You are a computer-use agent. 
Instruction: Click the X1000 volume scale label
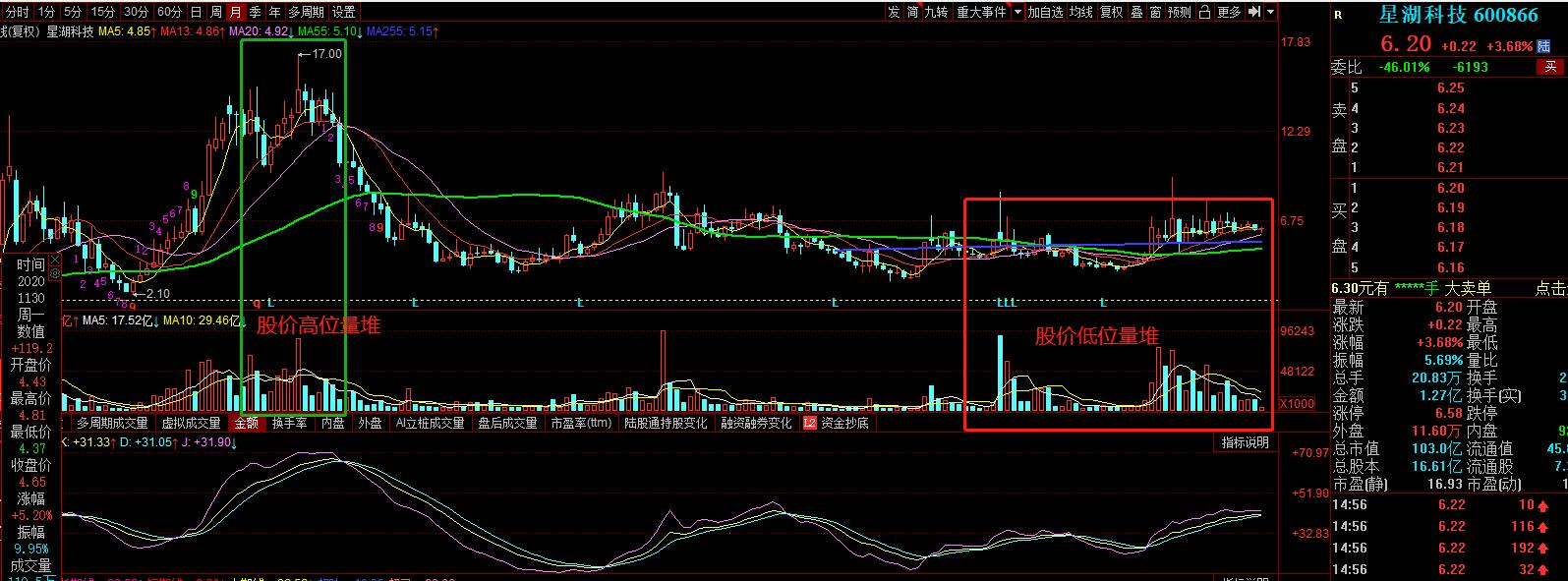[x=1300, y=404]
